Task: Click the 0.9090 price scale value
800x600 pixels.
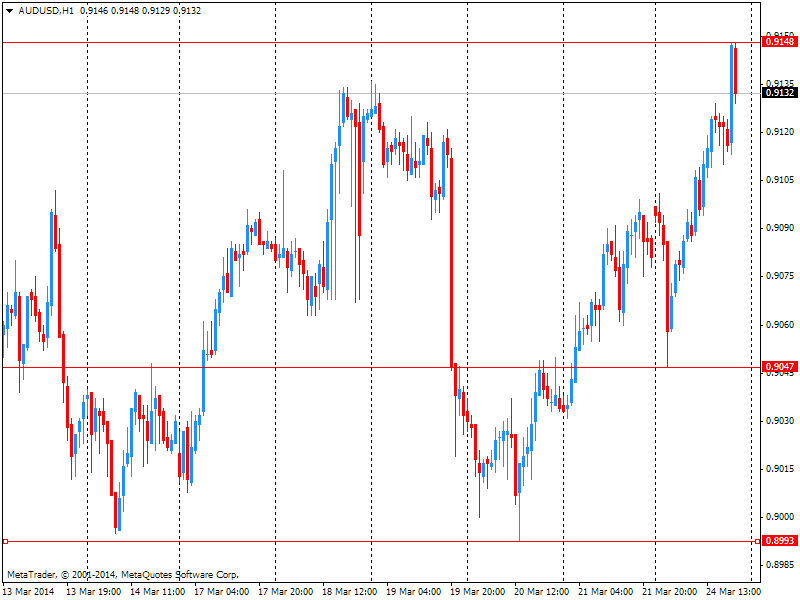Action: (x=781, y=228)
